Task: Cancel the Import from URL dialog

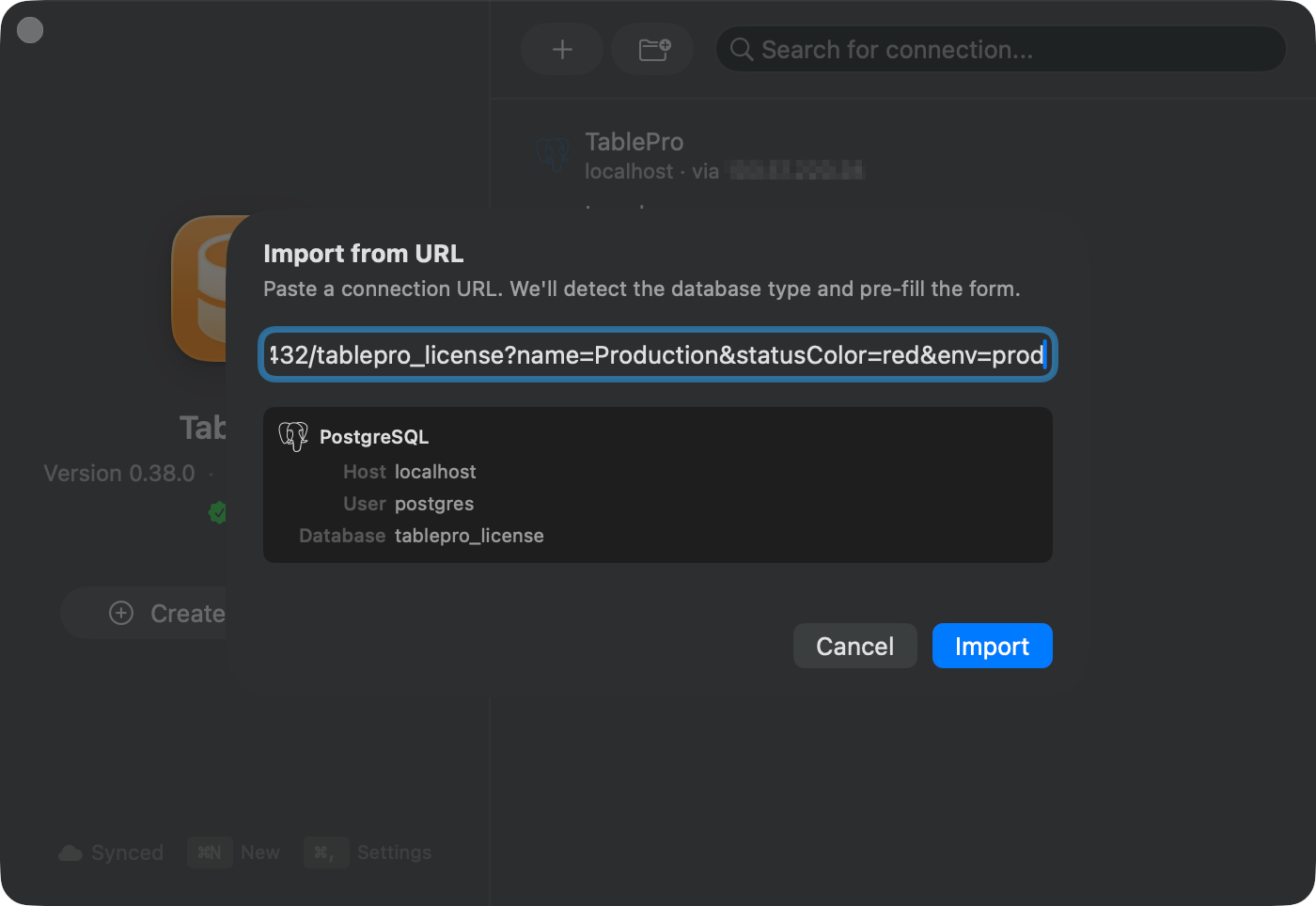Action: pos(854,646)
